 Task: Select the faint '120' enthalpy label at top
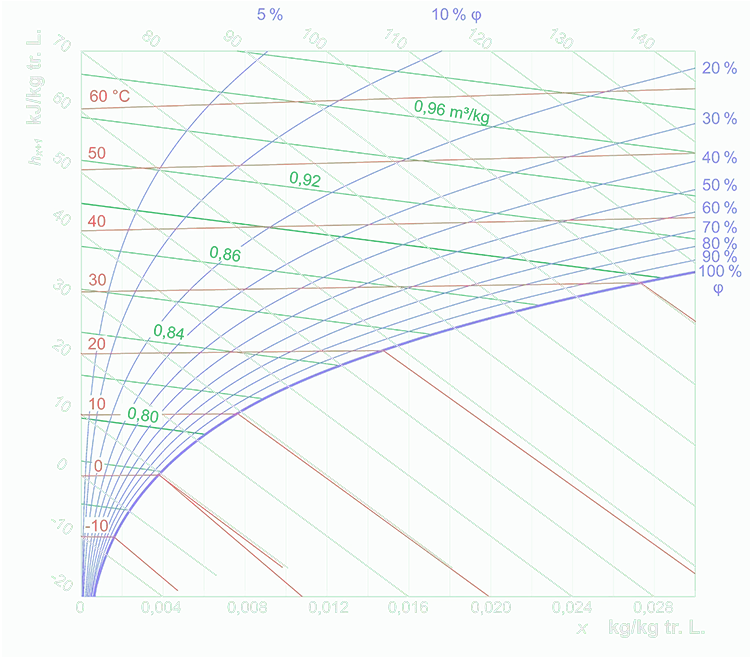pos(480,38)
